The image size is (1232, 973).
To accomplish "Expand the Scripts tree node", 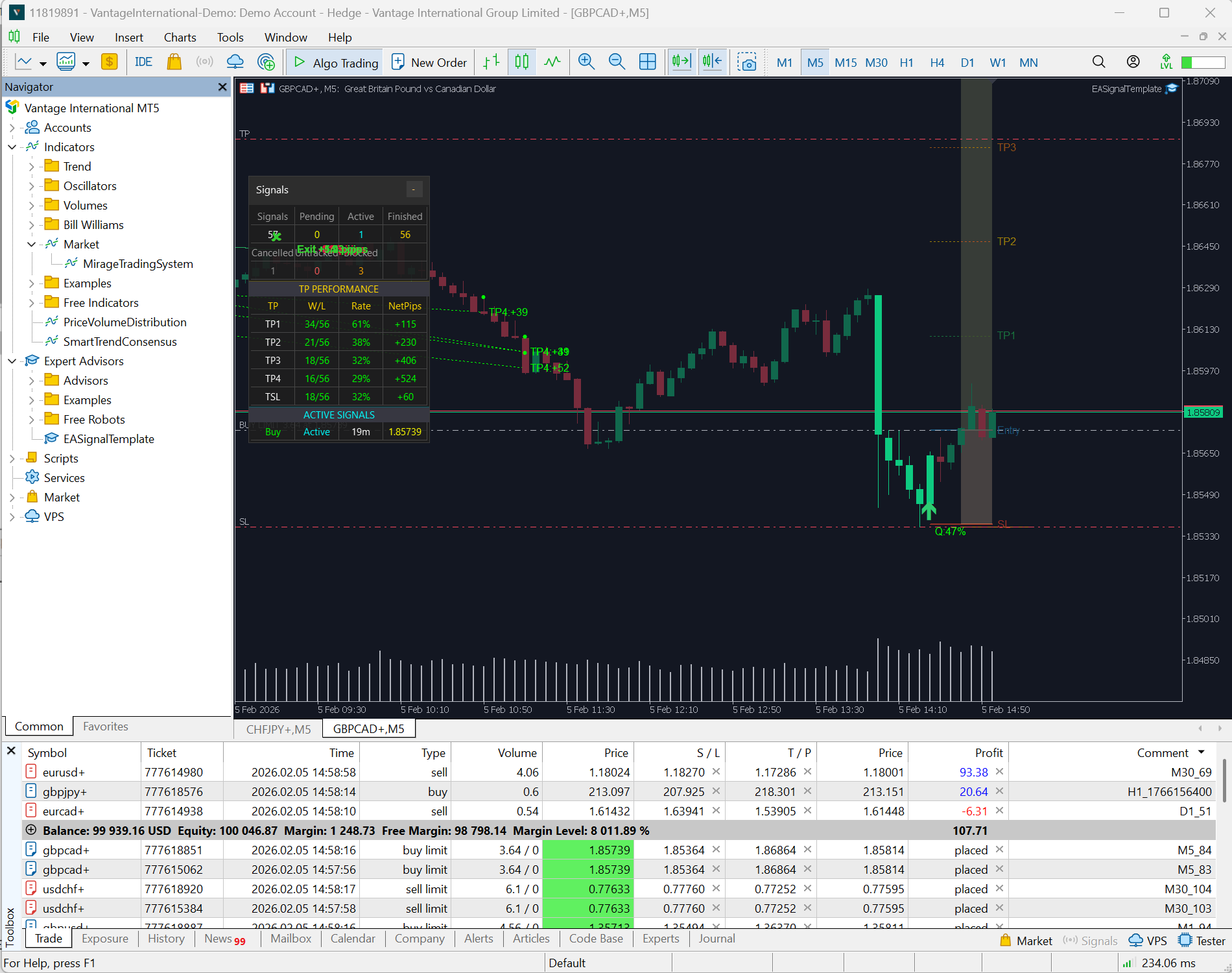I will (x=12, y=459).
